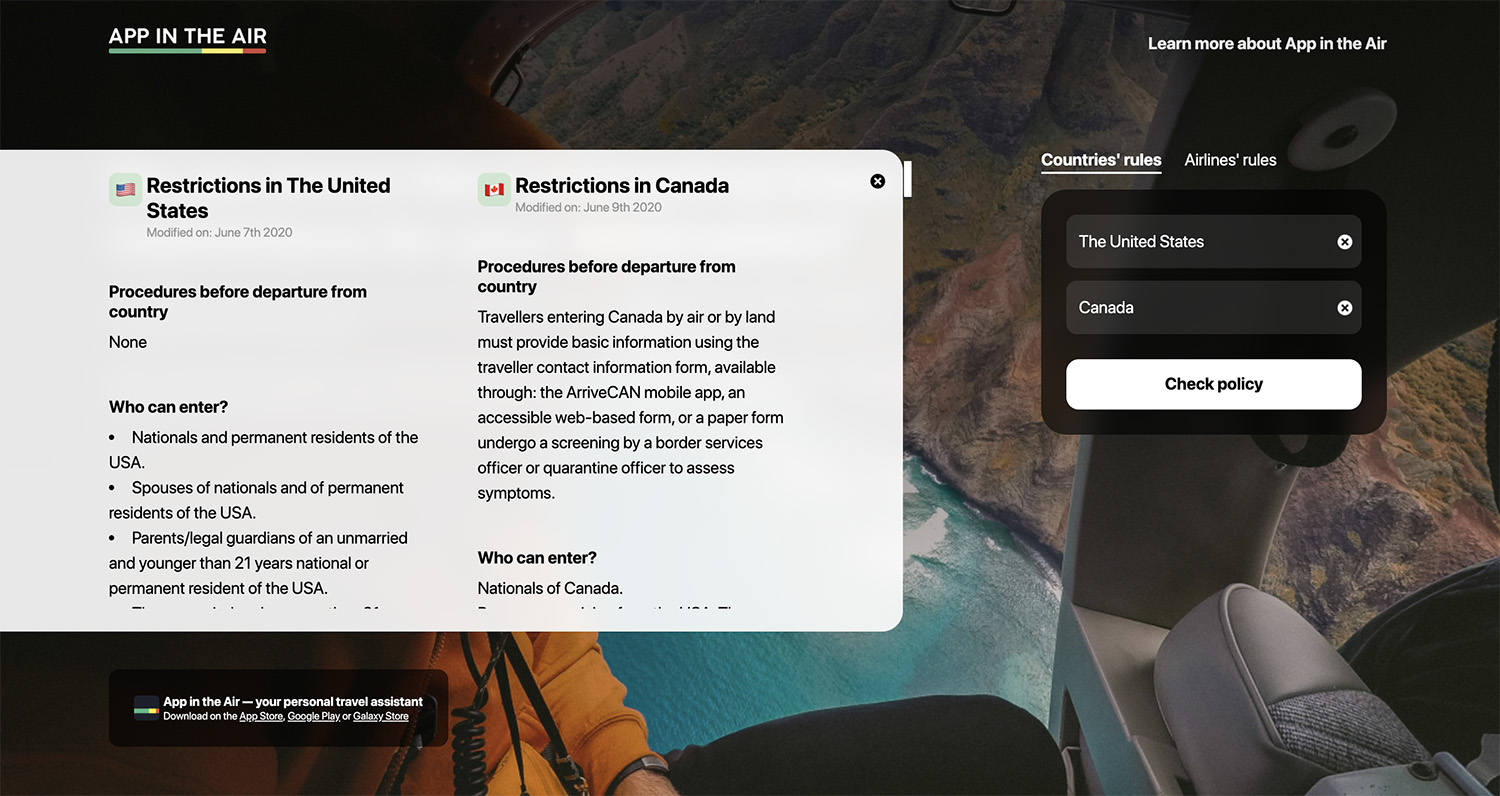1500x796 pixels.
Task: Open the App Store link
Action: [x=261, y=716]
